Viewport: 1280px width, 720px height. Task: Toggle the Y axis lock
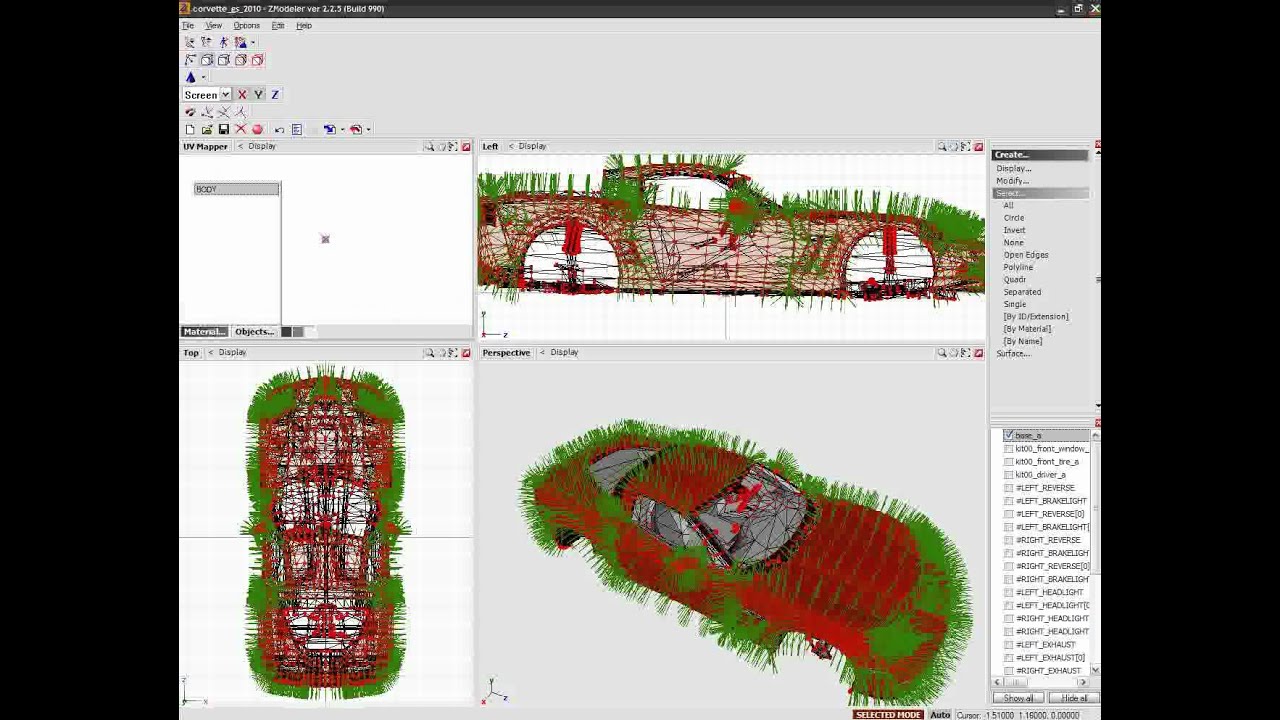[258, 94]
